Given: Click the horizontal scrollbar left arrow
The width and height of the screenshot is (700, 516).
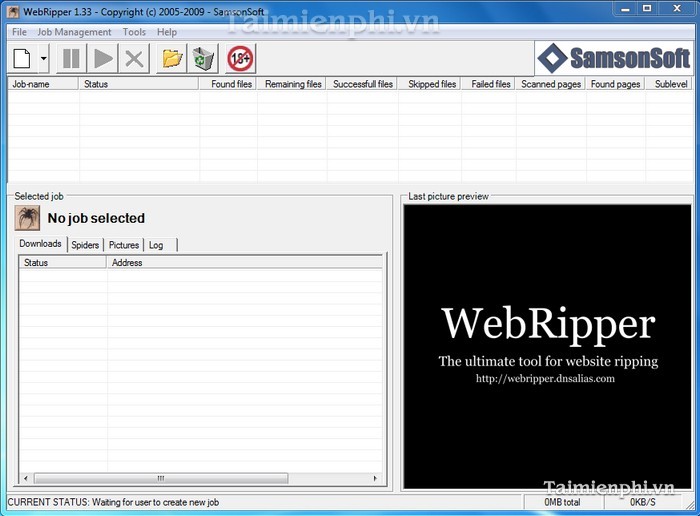Looking at the screenshot, I should 26,478.
